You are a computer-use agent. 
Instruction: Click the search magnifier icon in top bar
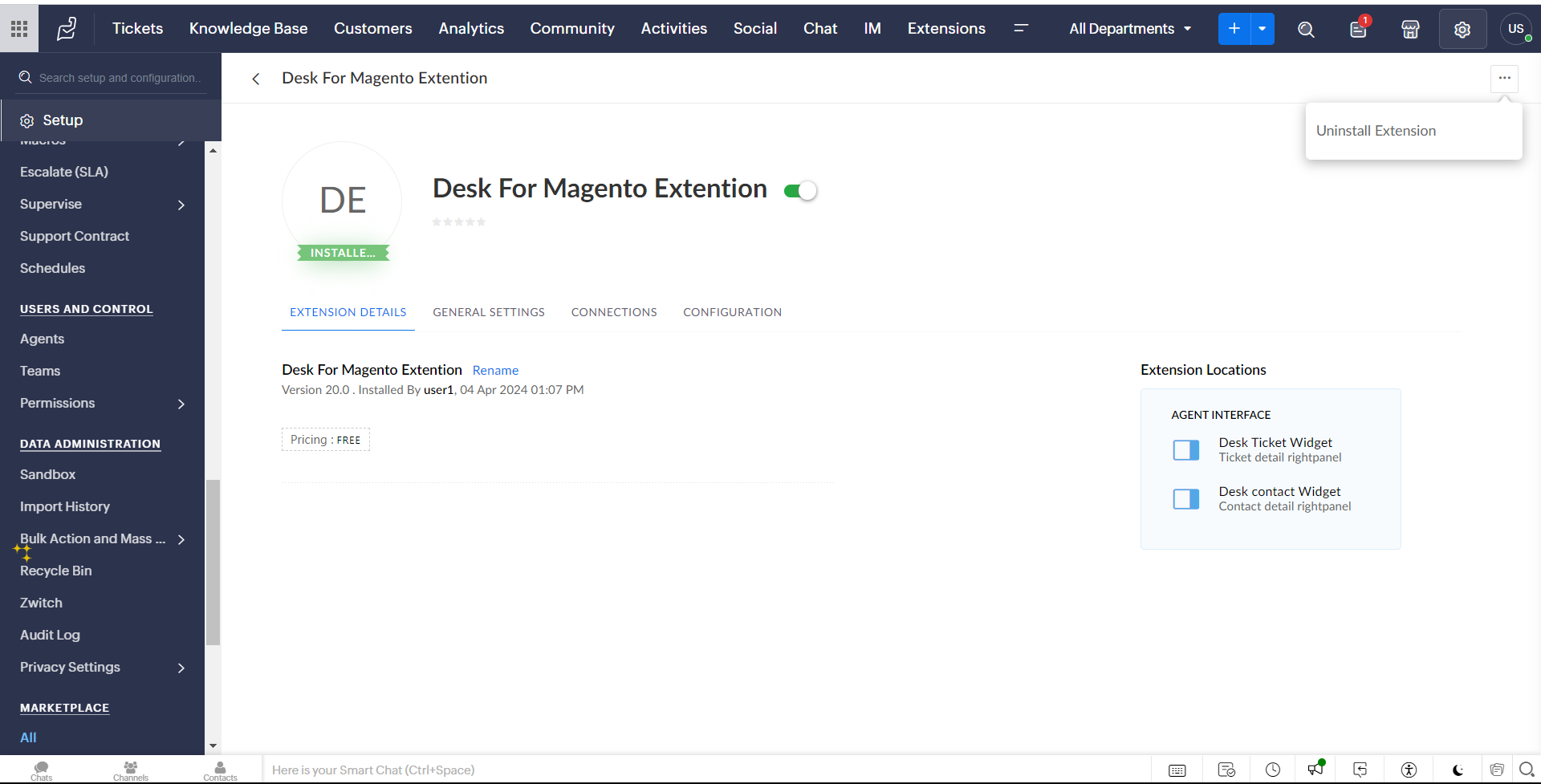1306,30
